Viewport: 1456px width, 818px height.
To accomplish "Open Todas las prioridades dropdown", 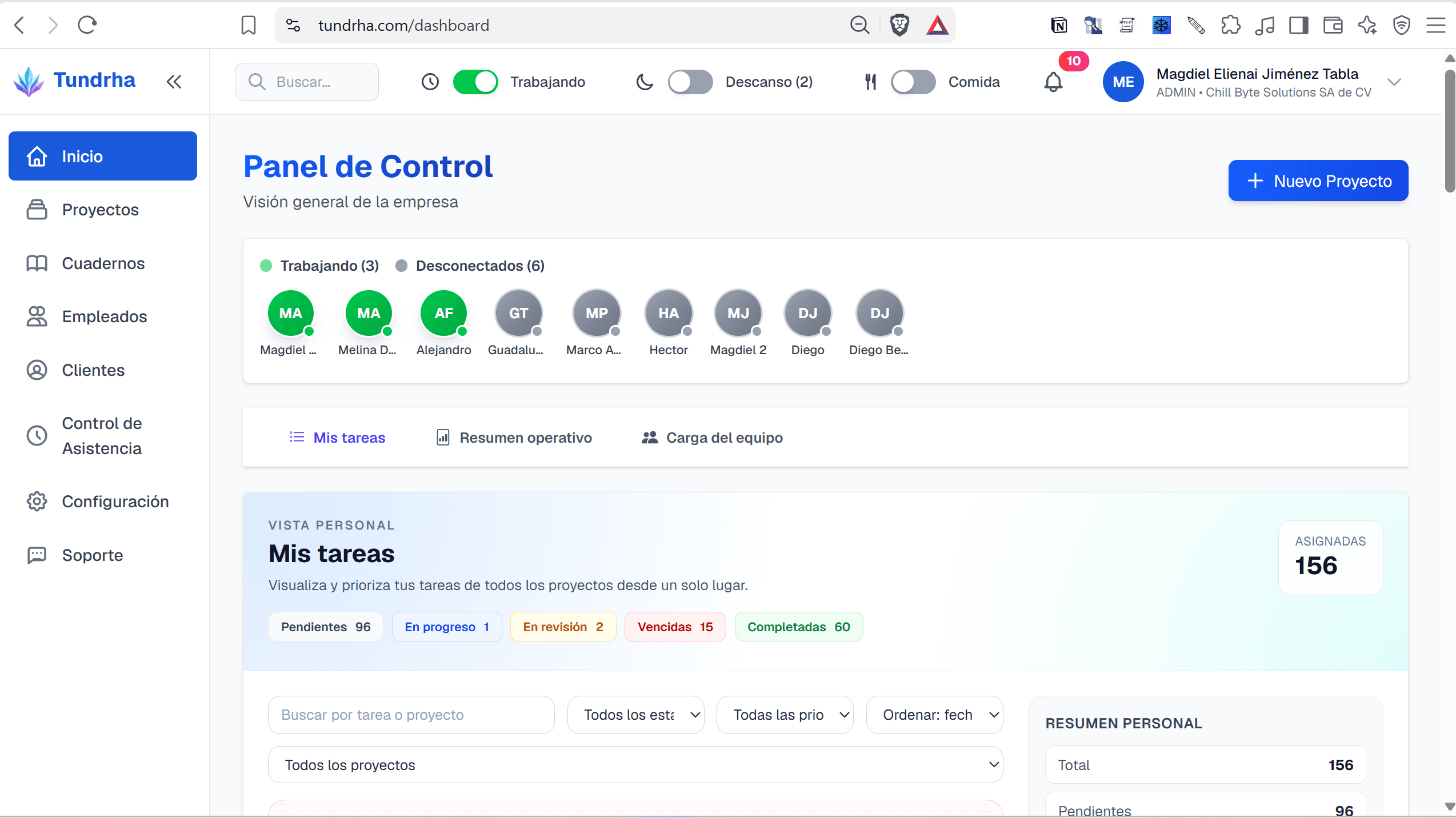I will (x=785, y=715).
